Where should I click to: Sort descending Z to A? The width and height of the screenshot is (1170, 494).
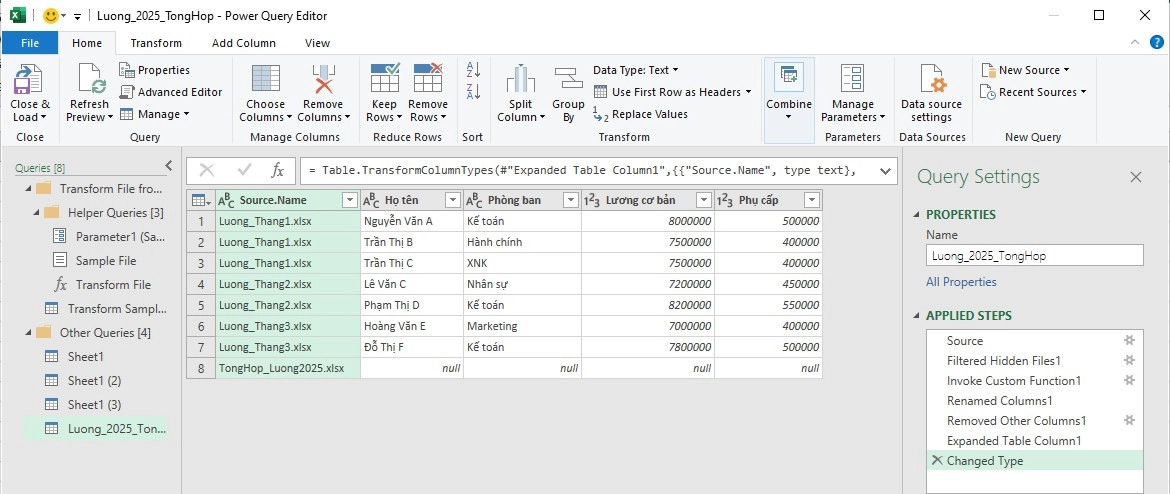[473, 92]
